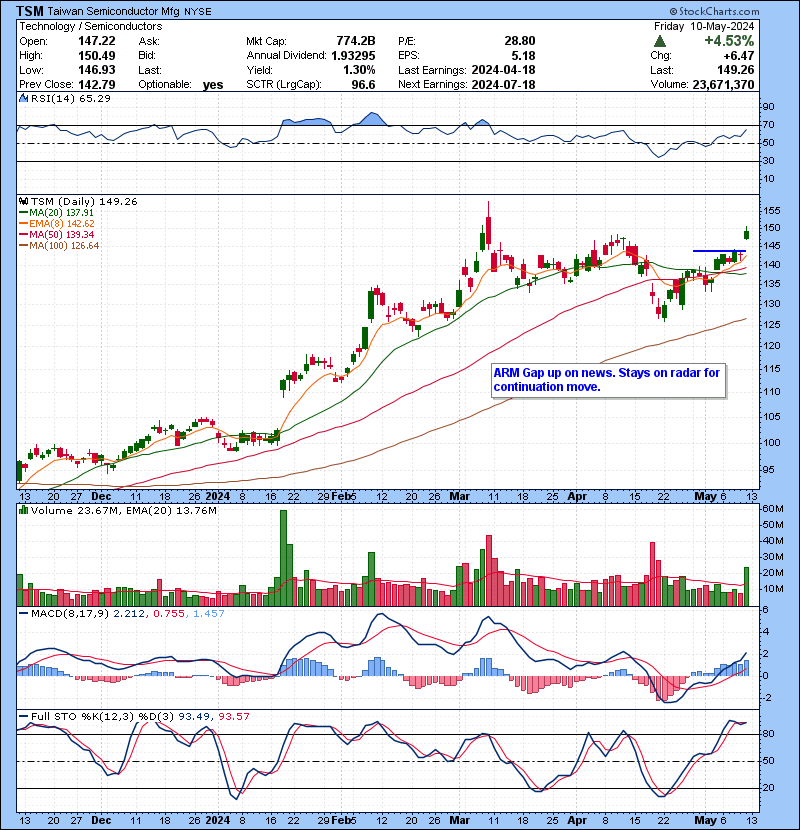Click the Open value 147.22

click(97, 41)
